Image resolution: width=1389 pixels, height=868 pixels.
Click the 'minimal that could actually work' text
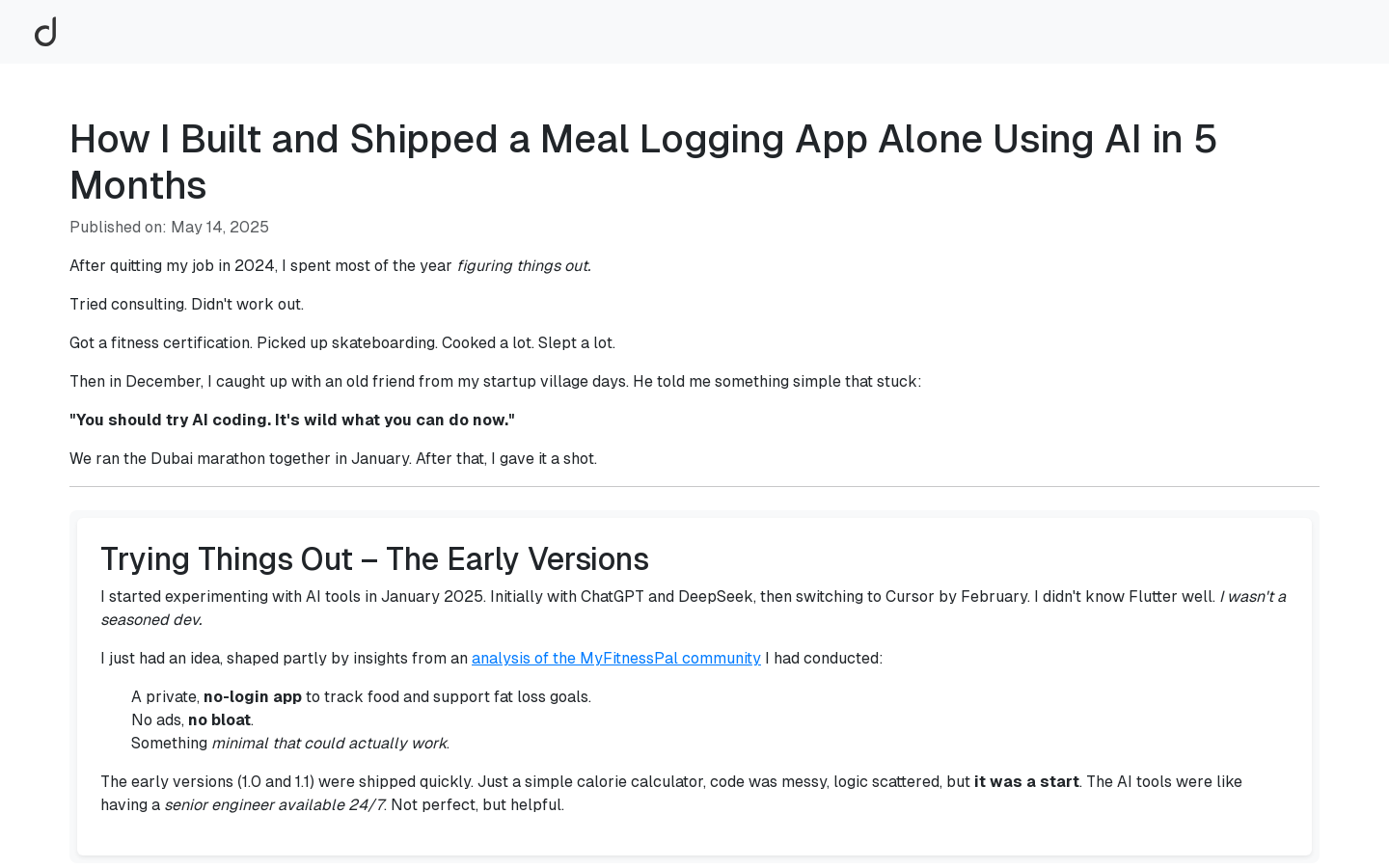(x=330, y=744)
